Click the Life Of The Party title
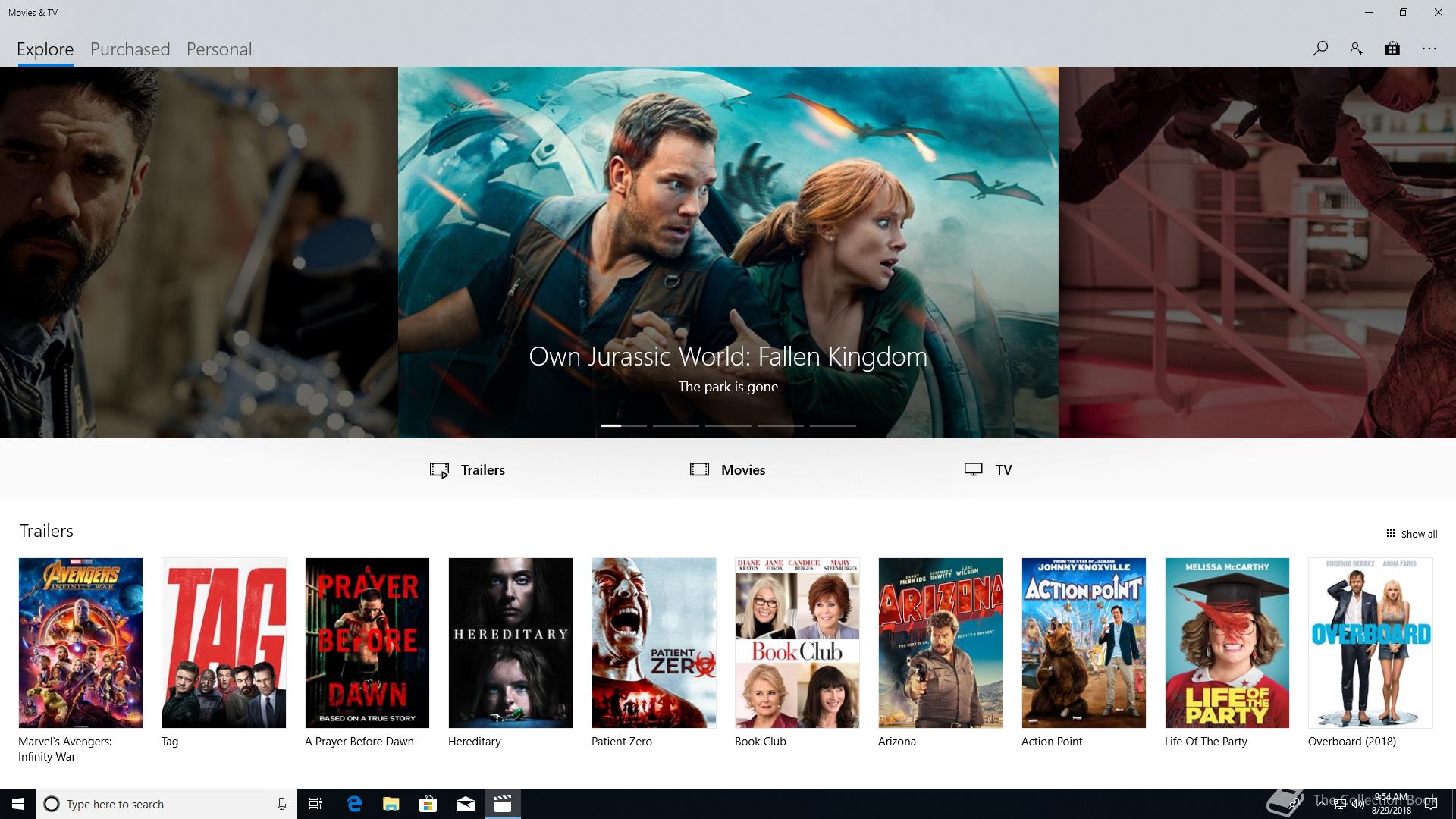Screen dimensions: 1456x819 coord(1206,742)
